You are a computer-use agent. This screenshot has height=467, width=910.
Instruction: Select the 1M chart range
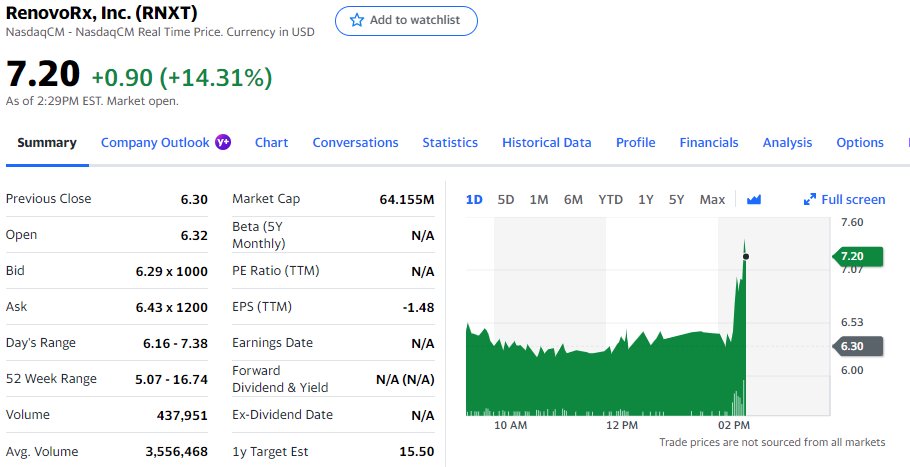tap(539, 200)
